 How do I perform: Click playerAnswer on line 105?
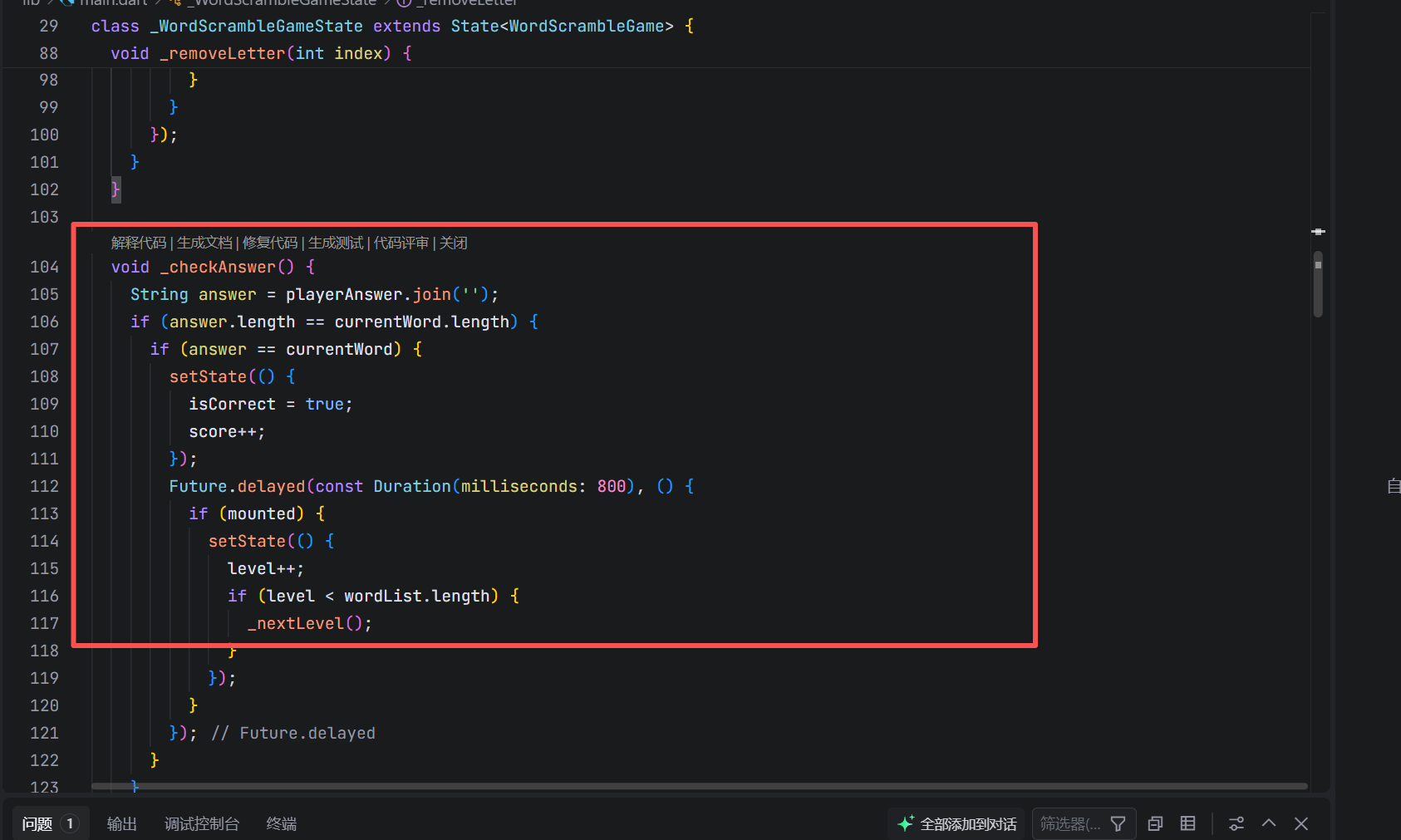coord(344,294)
